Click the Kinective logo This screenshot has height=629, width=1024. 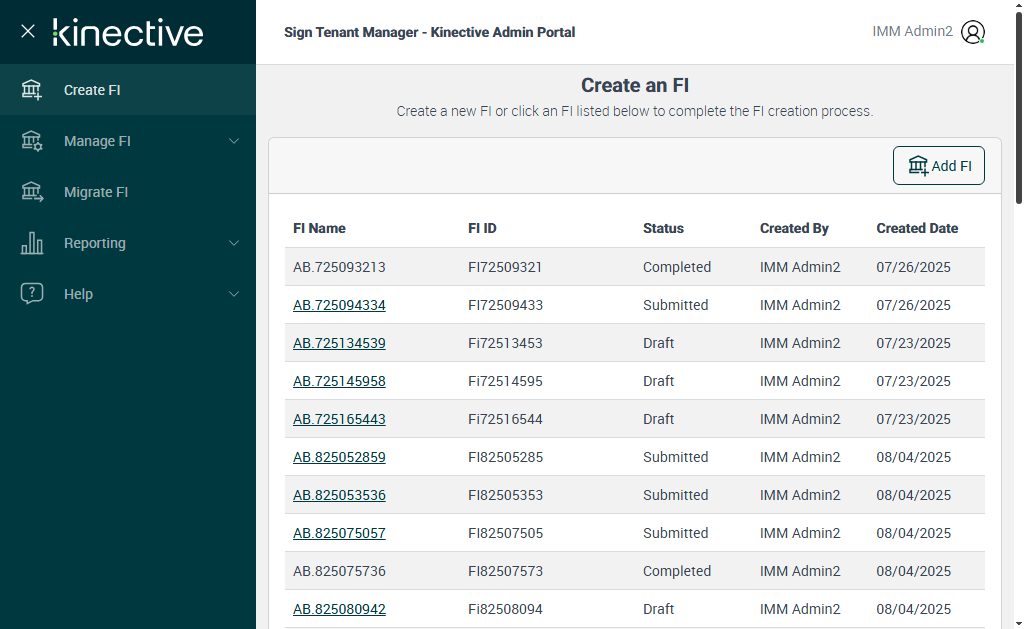pos(128,32)
